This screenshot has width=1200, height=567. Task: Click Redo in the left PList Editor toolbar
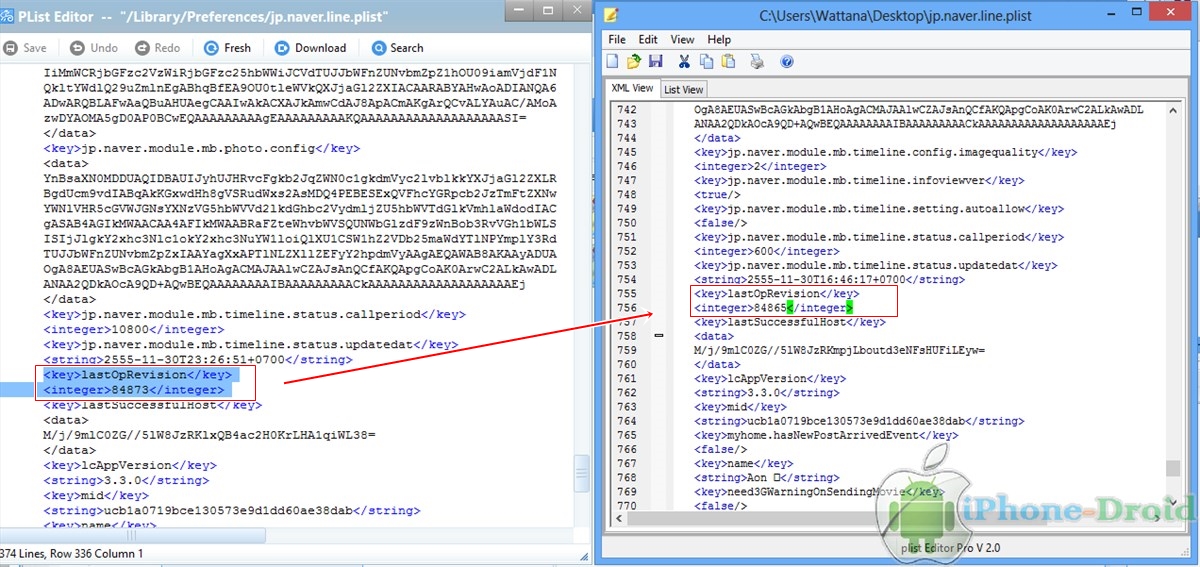pos(156,48)
